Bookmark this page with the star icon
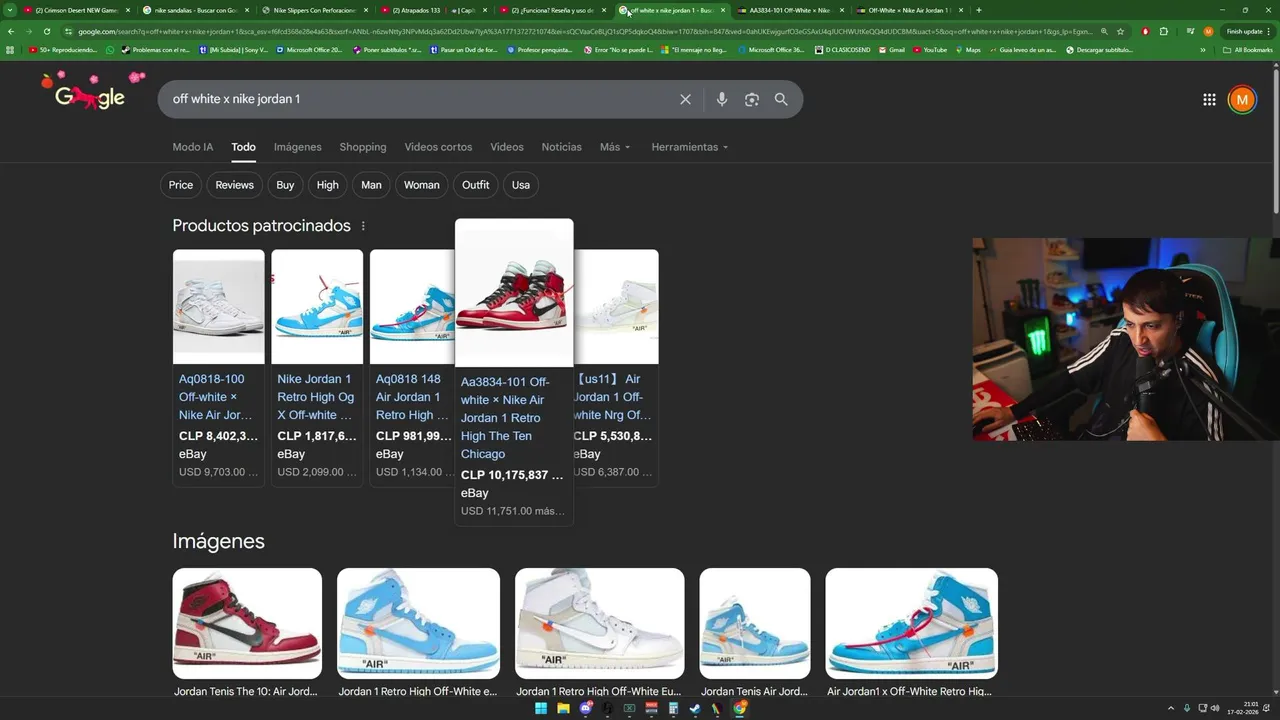 [1120, 31]
